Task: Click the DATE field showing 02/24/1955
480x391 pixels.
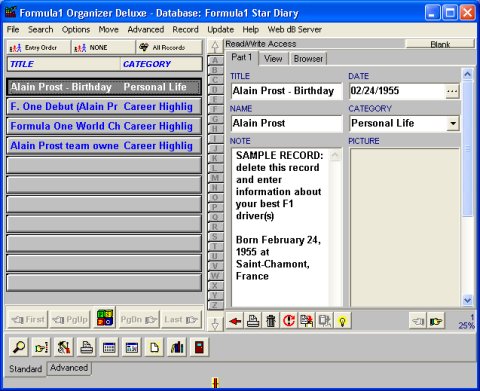Action: pos(398,91)
